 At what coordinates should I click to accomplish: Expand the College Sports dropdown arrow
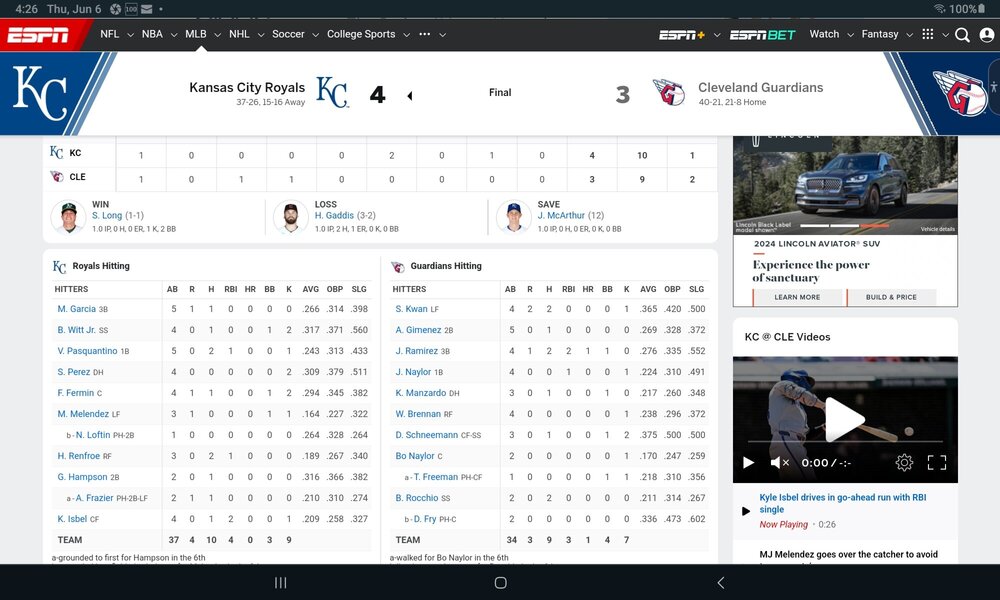pos(406,35)
